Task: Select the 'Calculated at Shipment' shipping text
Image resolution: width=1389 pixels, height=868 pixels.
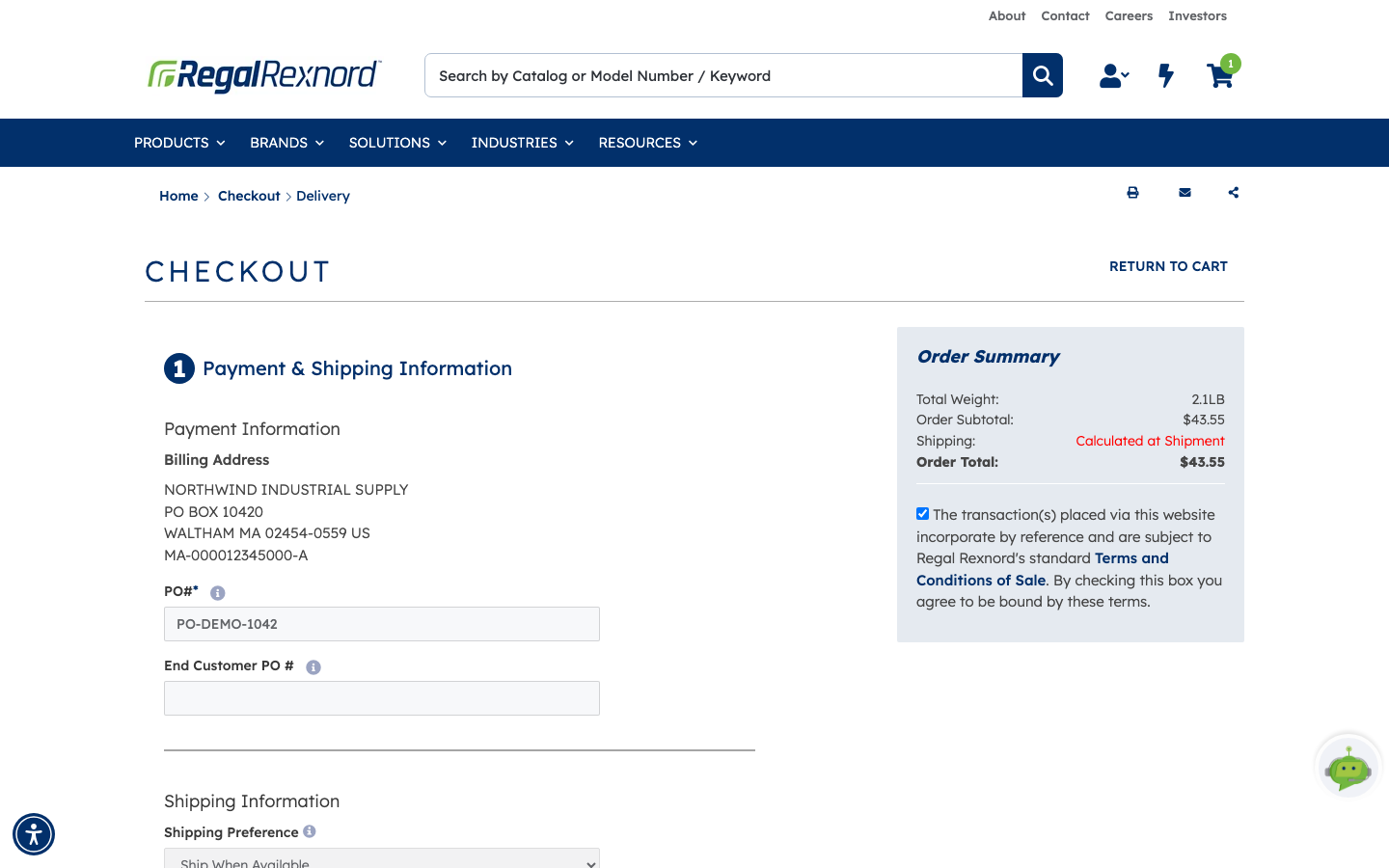Action: point(1150,441)
